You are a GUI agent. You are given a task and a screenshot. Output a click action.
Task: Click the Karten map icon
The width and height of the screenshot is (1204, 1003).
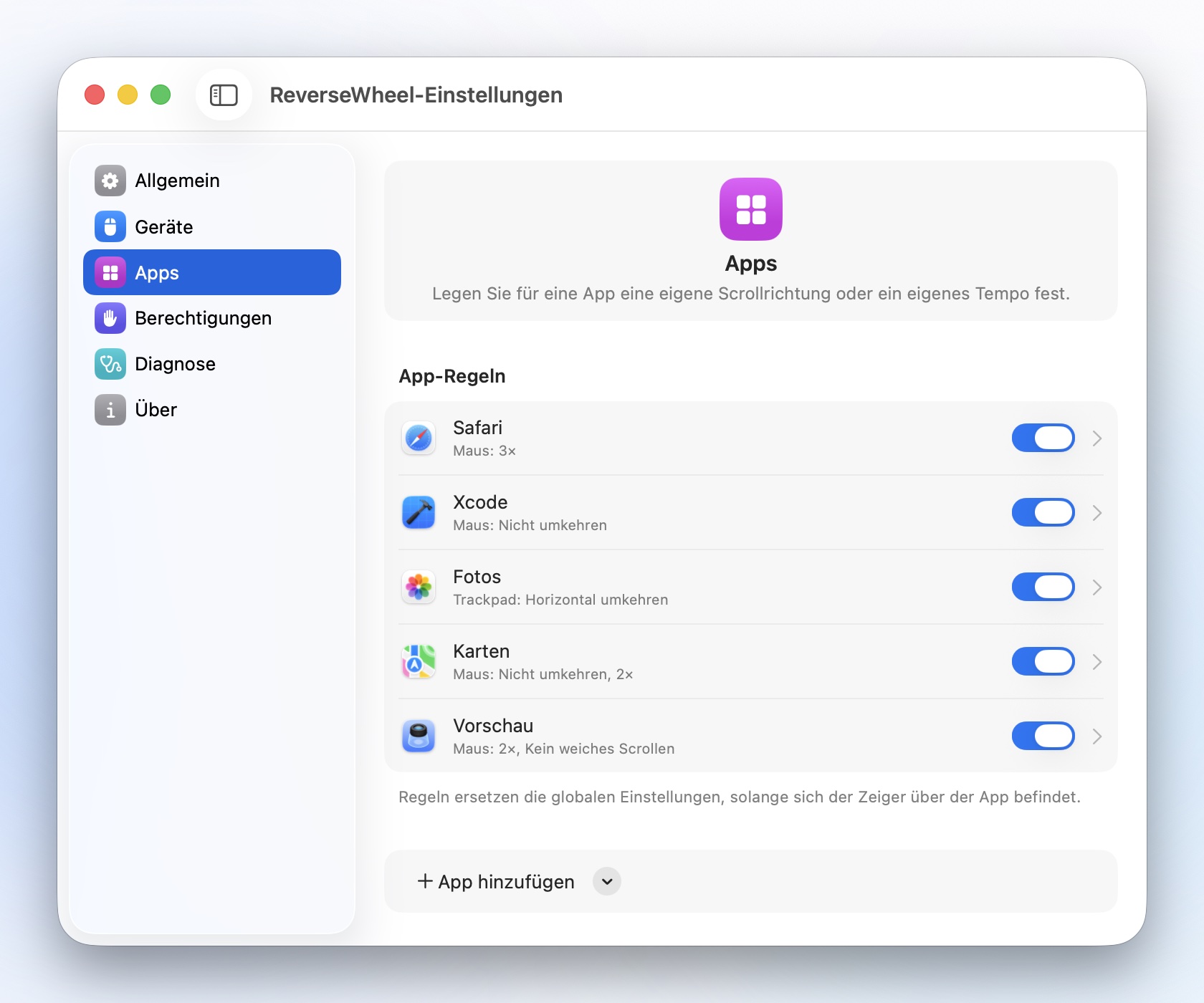[x=419, y=661]
